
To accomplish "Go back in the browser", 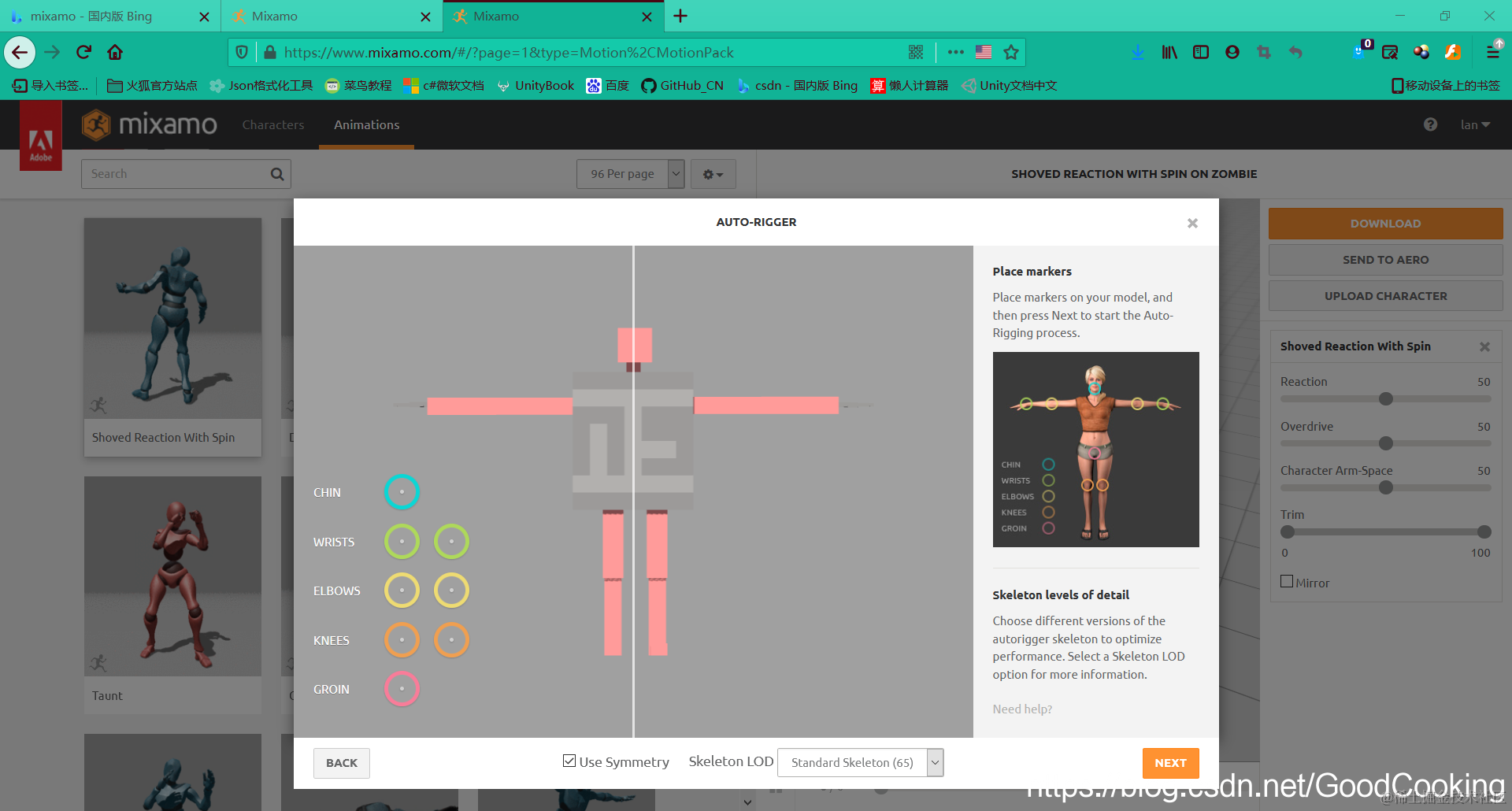I will click(x=20, y=53).
